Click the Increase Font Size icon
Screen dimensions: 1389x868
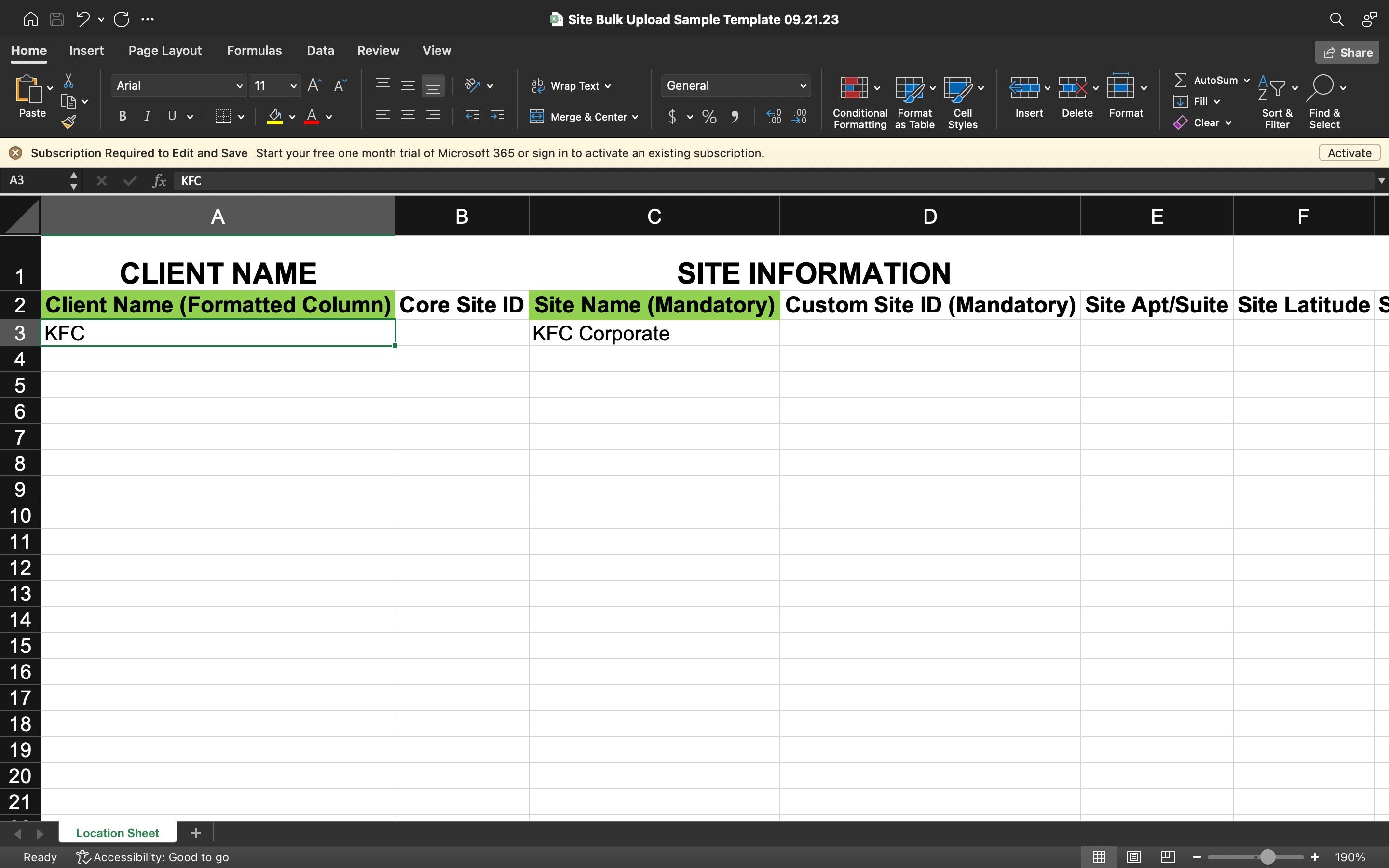tap(314, 85)
